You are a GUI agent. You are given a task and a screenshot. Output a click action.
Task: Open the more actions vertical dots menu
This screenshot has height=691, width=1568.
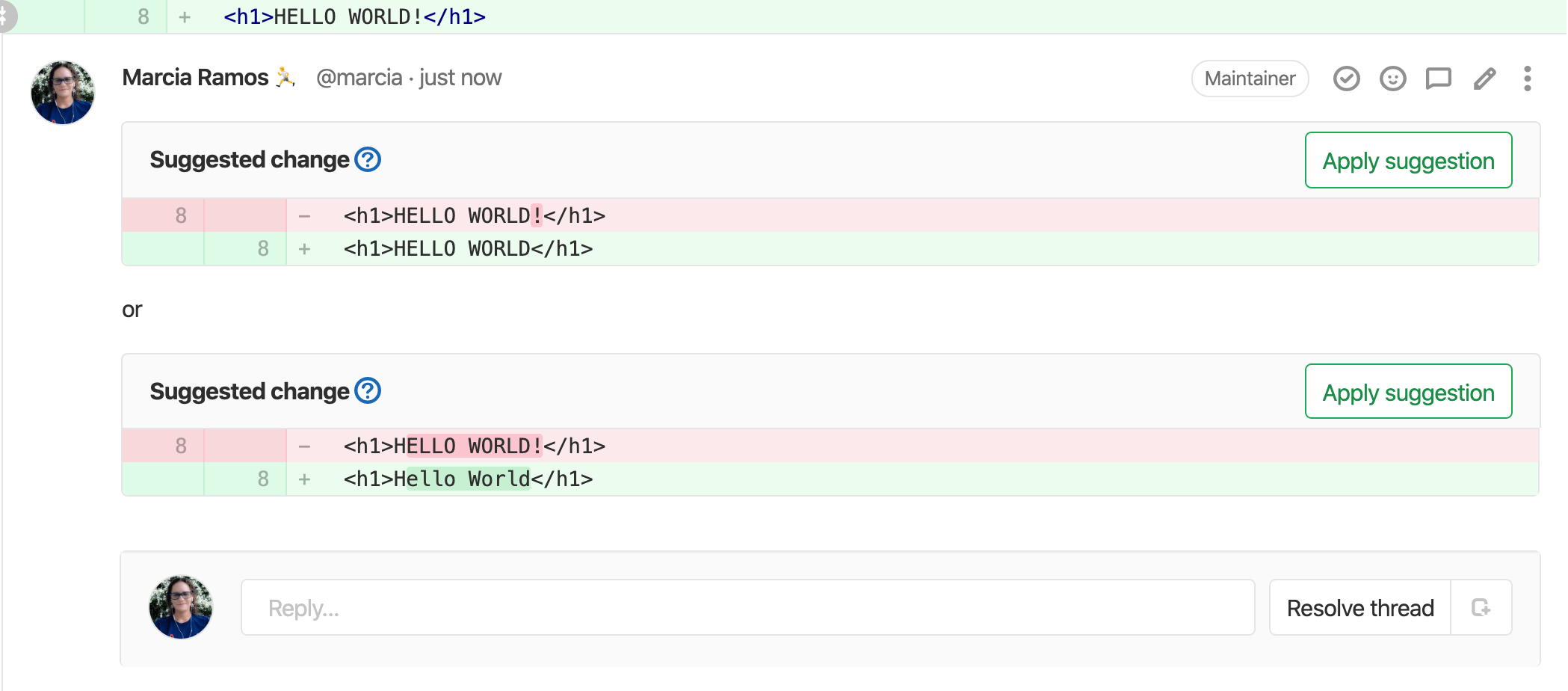[1527, 79]
